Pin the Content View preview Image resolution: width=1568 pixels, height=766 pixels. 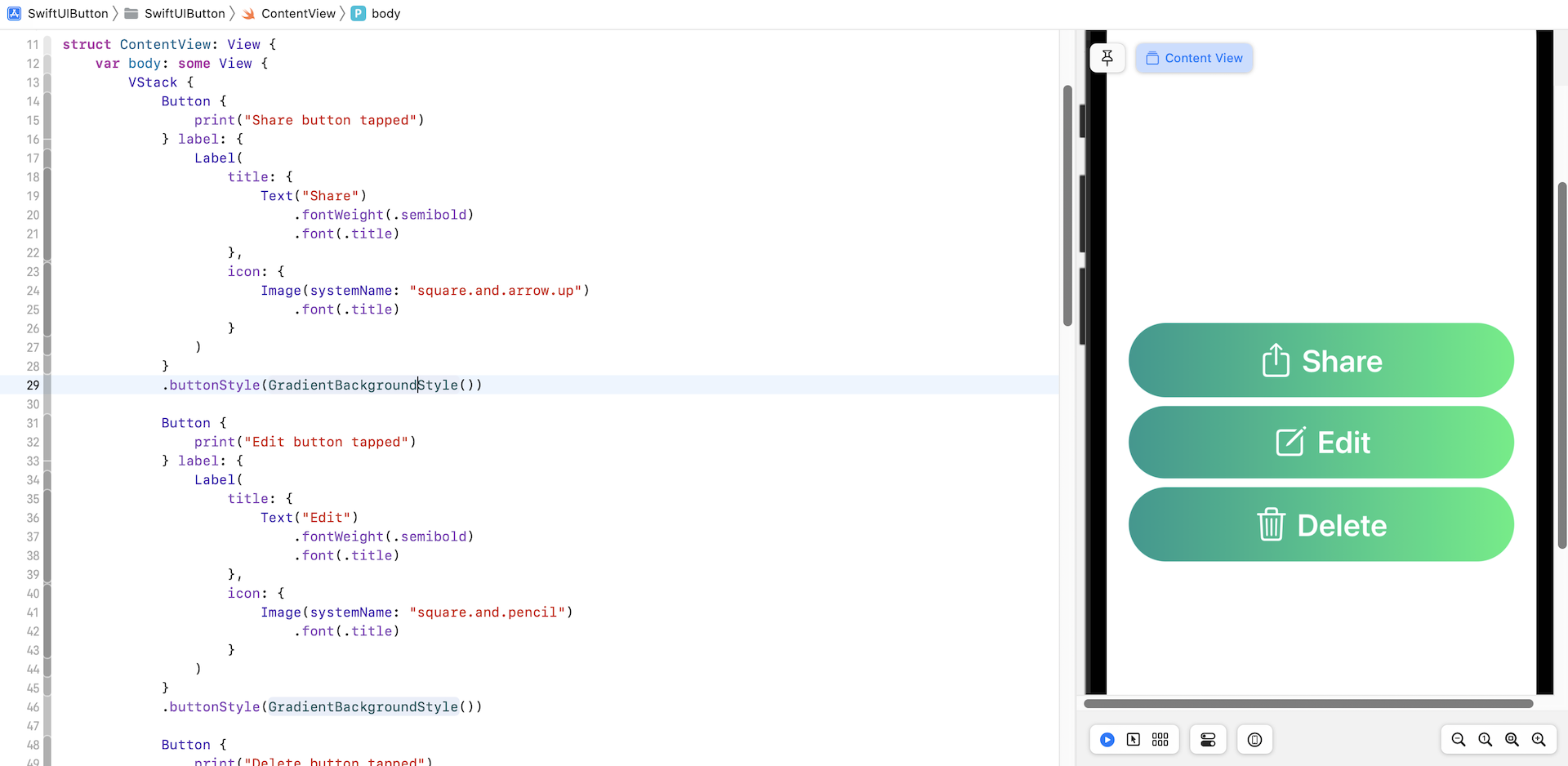tap(1107, 58)
